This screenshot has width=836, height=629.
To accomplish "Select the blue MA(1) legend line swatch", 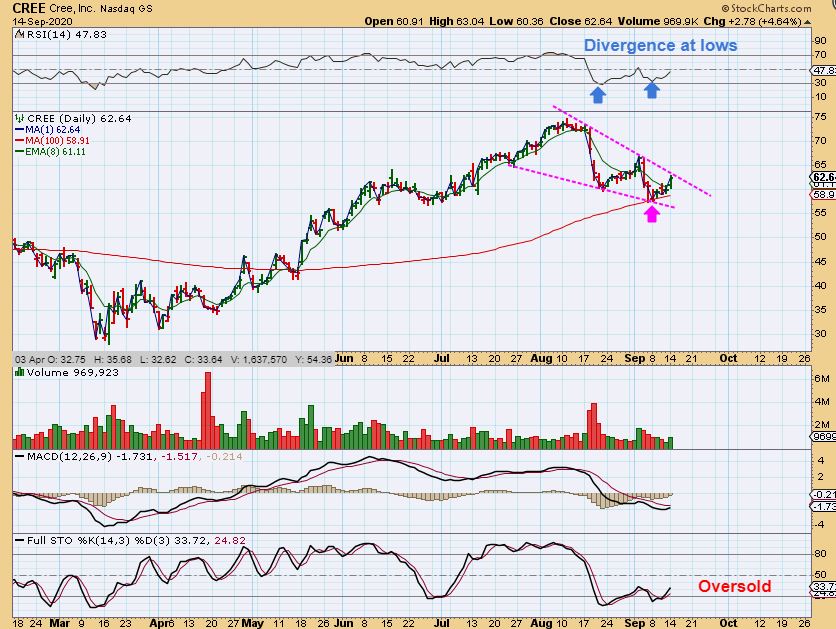I will point(20,130).
